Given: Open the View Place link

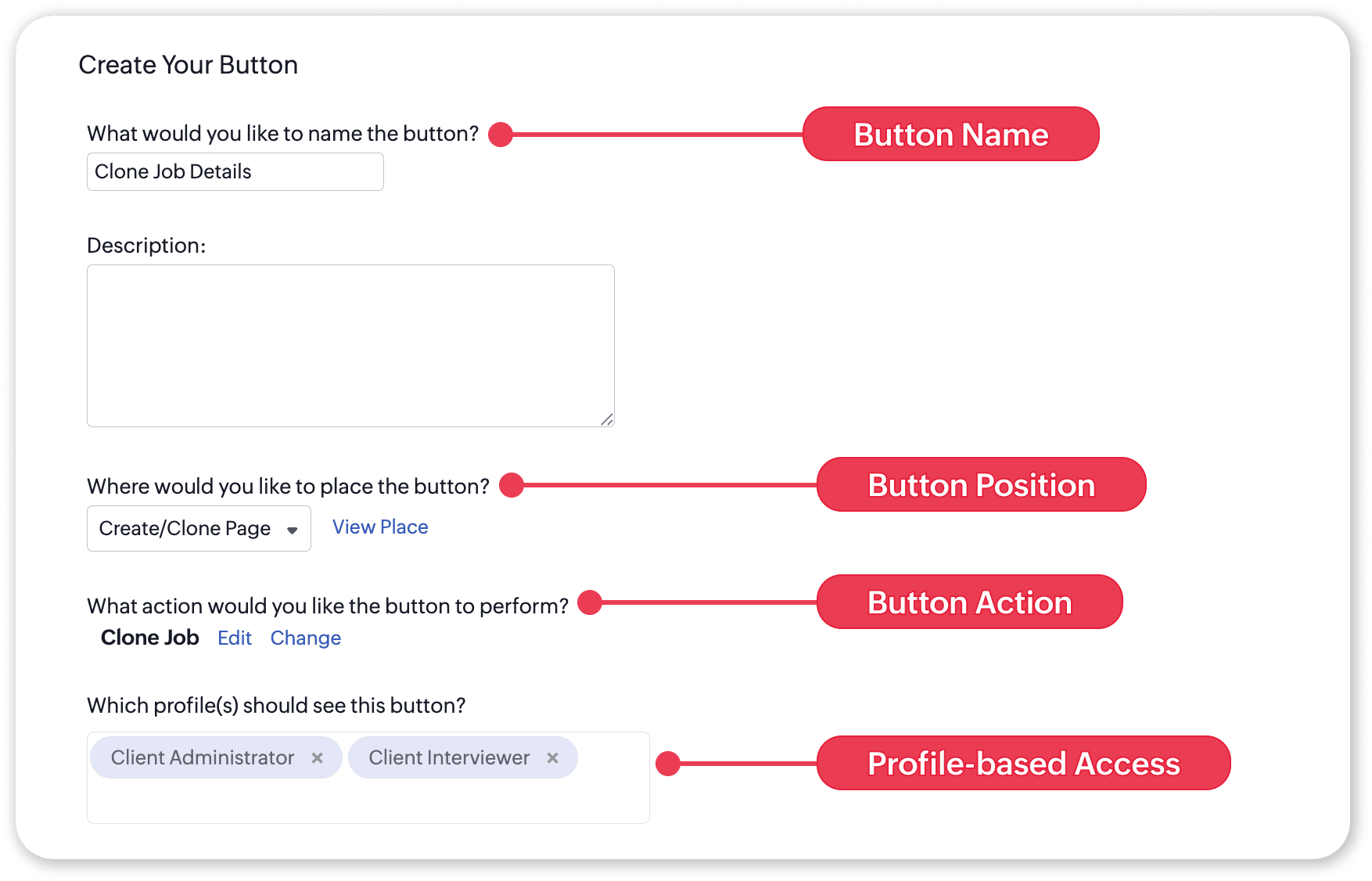Looking at the screenshot, I should (x=380, y=527).
